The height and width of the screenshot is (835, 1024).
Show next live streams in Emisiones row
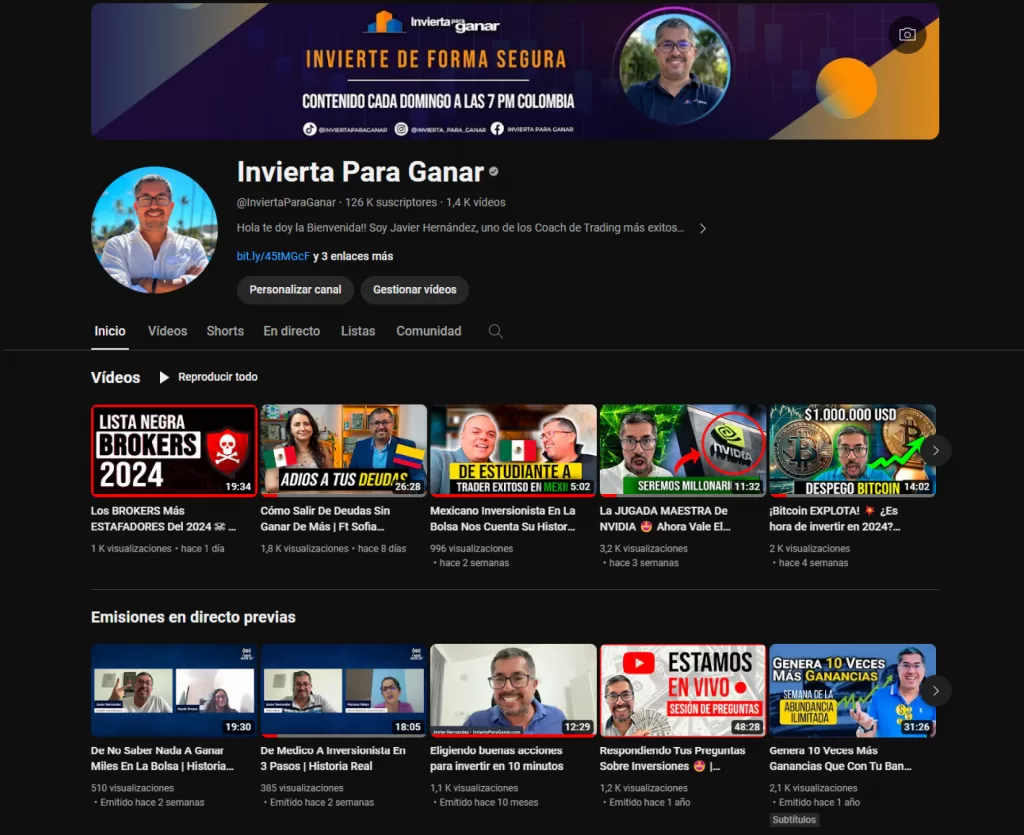935,691
